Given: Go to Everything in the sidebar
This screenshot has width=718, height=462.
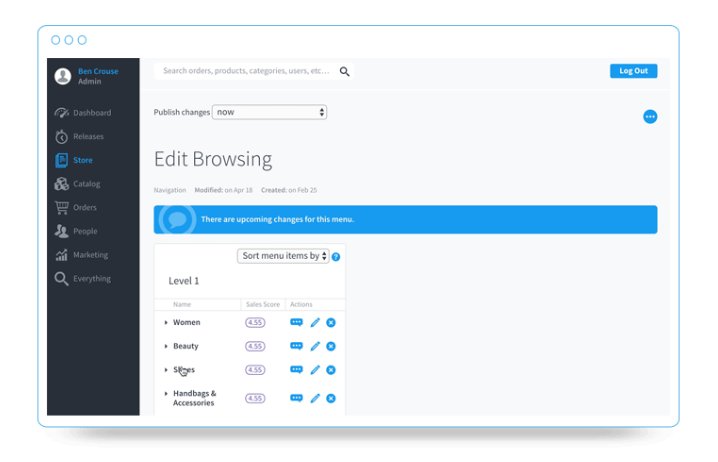Looking at the screenshot, I should [x=92, y=278].
